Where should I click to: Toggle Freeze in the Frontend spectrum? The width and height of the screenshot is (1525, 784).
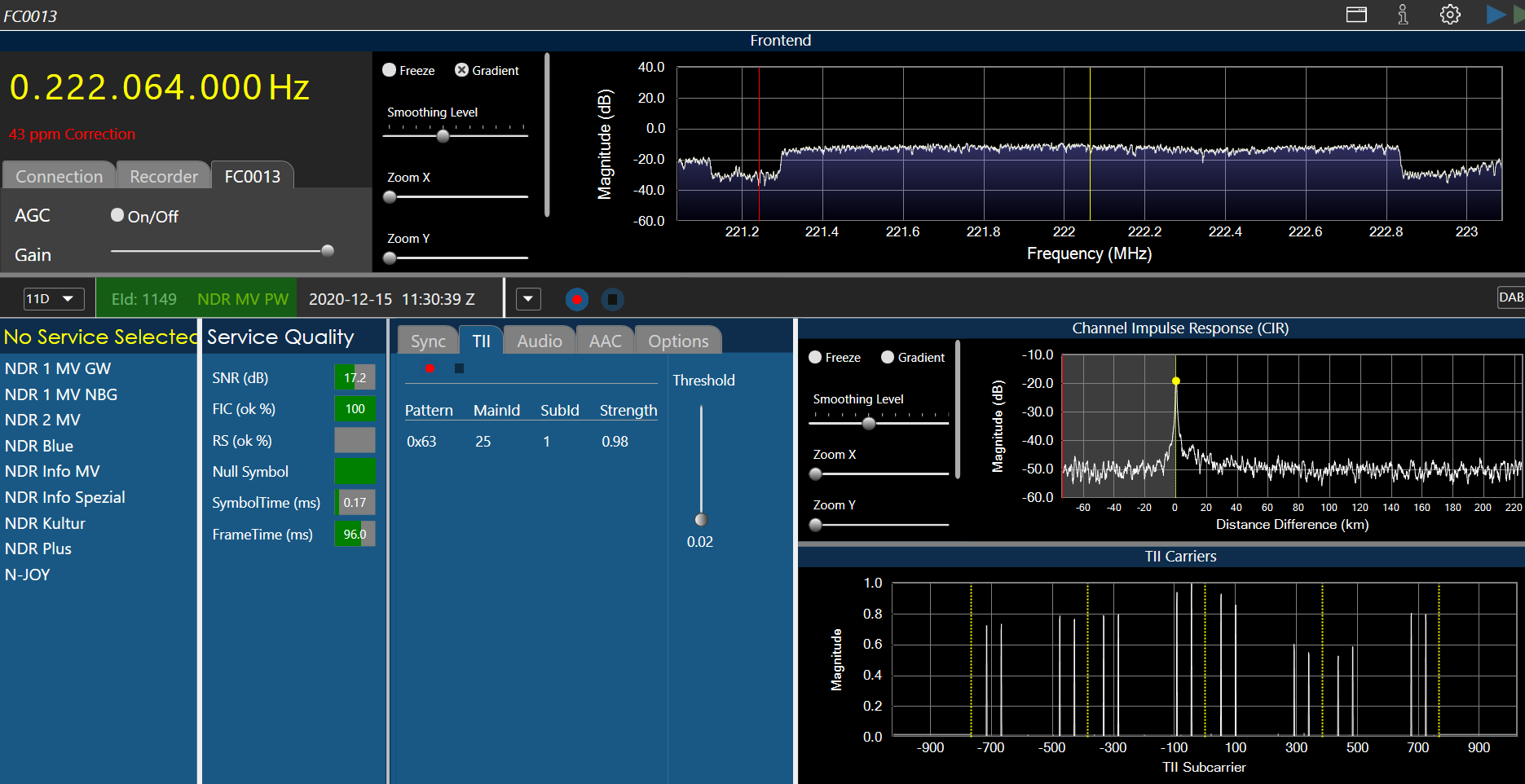pyautogui.click(x=390, y=70)
